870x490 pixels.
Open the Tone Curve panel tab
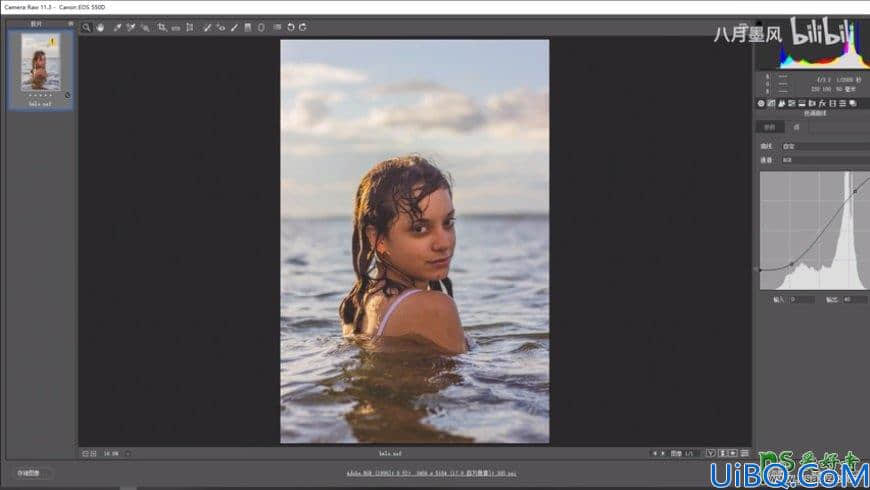point(771,103)
